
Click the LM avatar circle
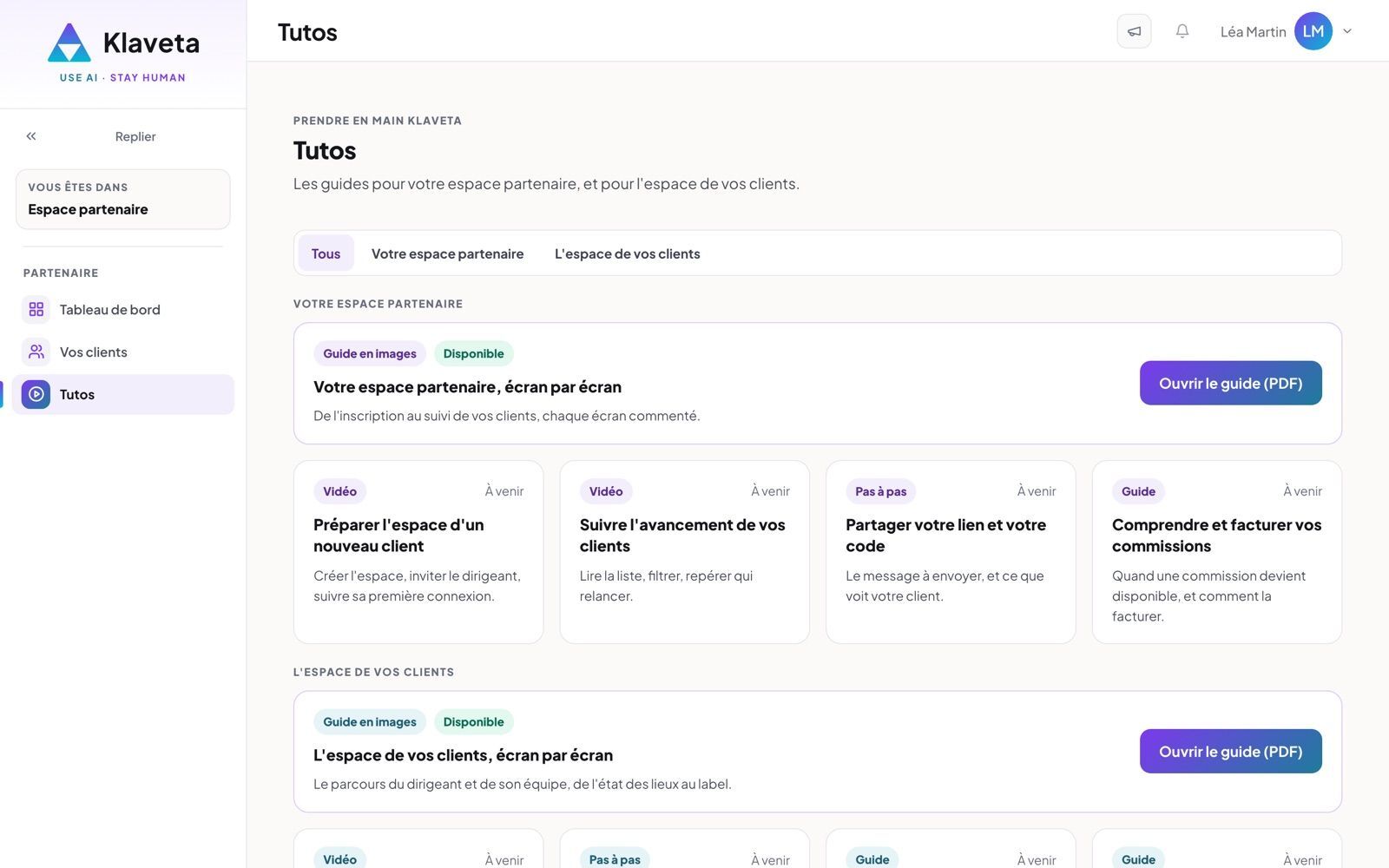1313,31
